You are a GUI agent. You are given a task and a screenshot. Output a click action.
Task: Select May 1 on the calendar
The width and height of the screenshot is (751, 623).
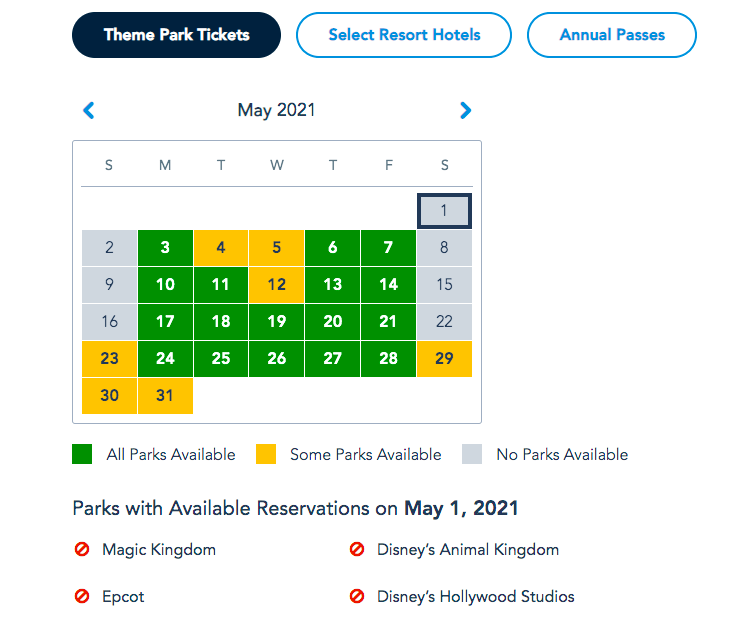[444, 211]
